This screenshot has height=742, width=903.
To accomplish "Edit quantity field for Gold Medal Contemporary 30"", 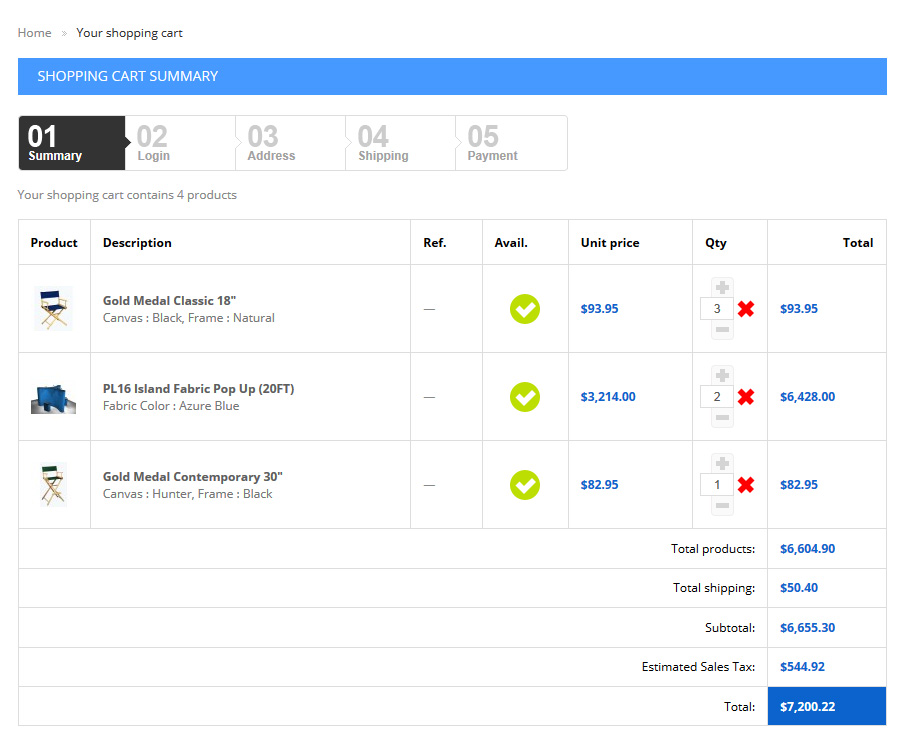I will pyautogui.click(x=716, y=485).
